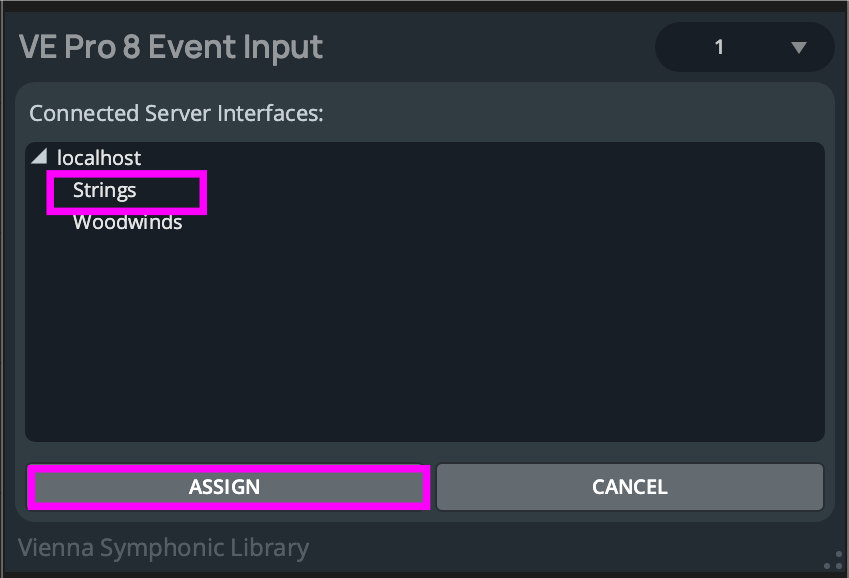Click empty space in the interfaces list
Image resolution: width=849 pixels, height=578 pixels.
click(424, 340)
